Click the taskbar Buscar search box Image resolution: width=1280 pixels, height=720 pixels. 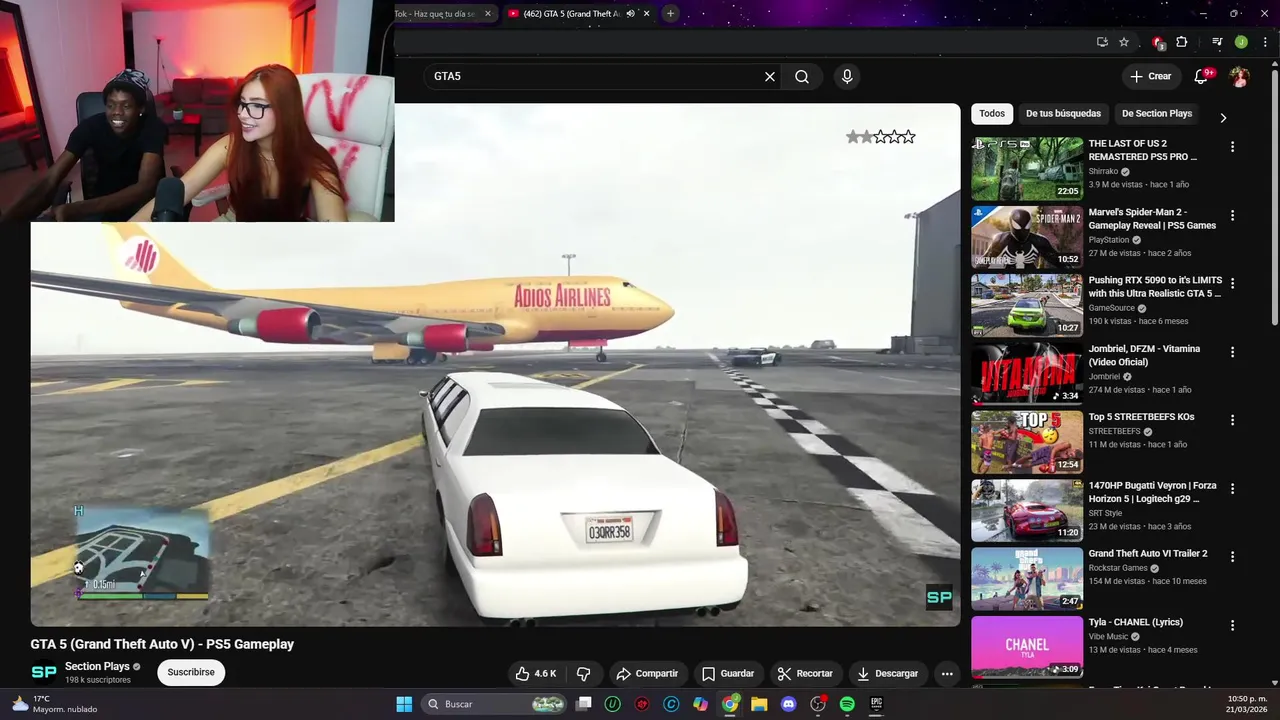click(x=495, y=704)
